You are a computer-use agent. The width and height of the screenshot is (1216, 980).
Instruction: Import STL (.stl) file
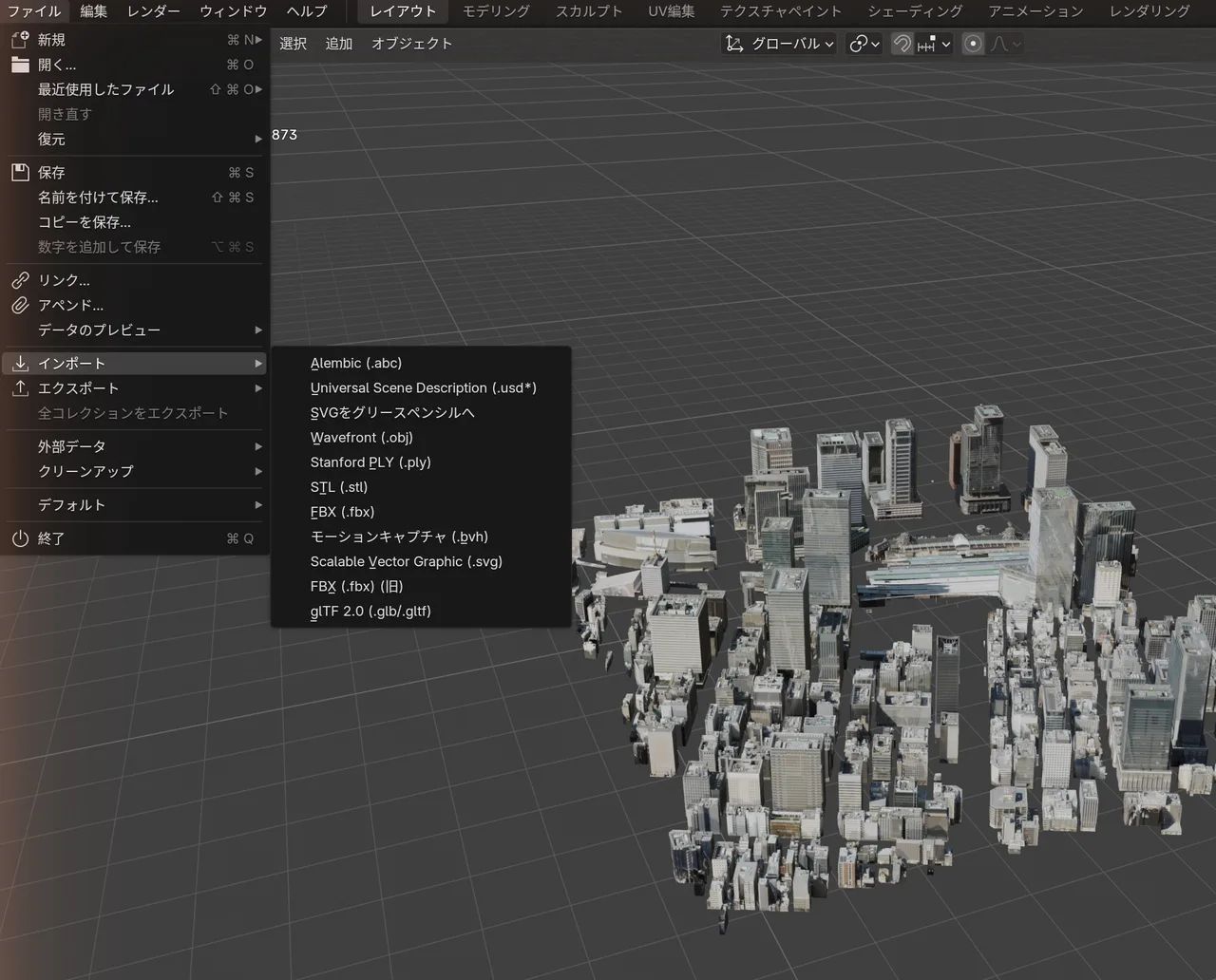pyautogui.click(x=421, y=486)
